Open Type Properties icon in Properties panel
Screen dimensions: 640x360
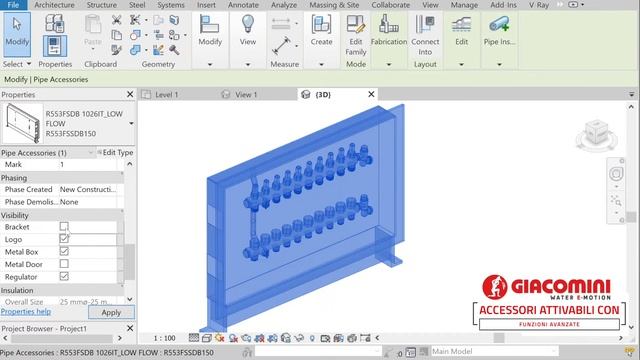point(54,23)
